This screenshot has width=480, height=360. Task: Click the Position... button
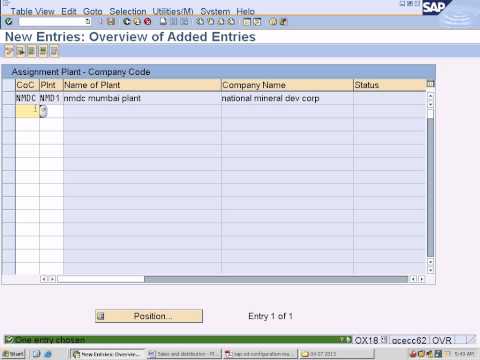click(149, 316)
